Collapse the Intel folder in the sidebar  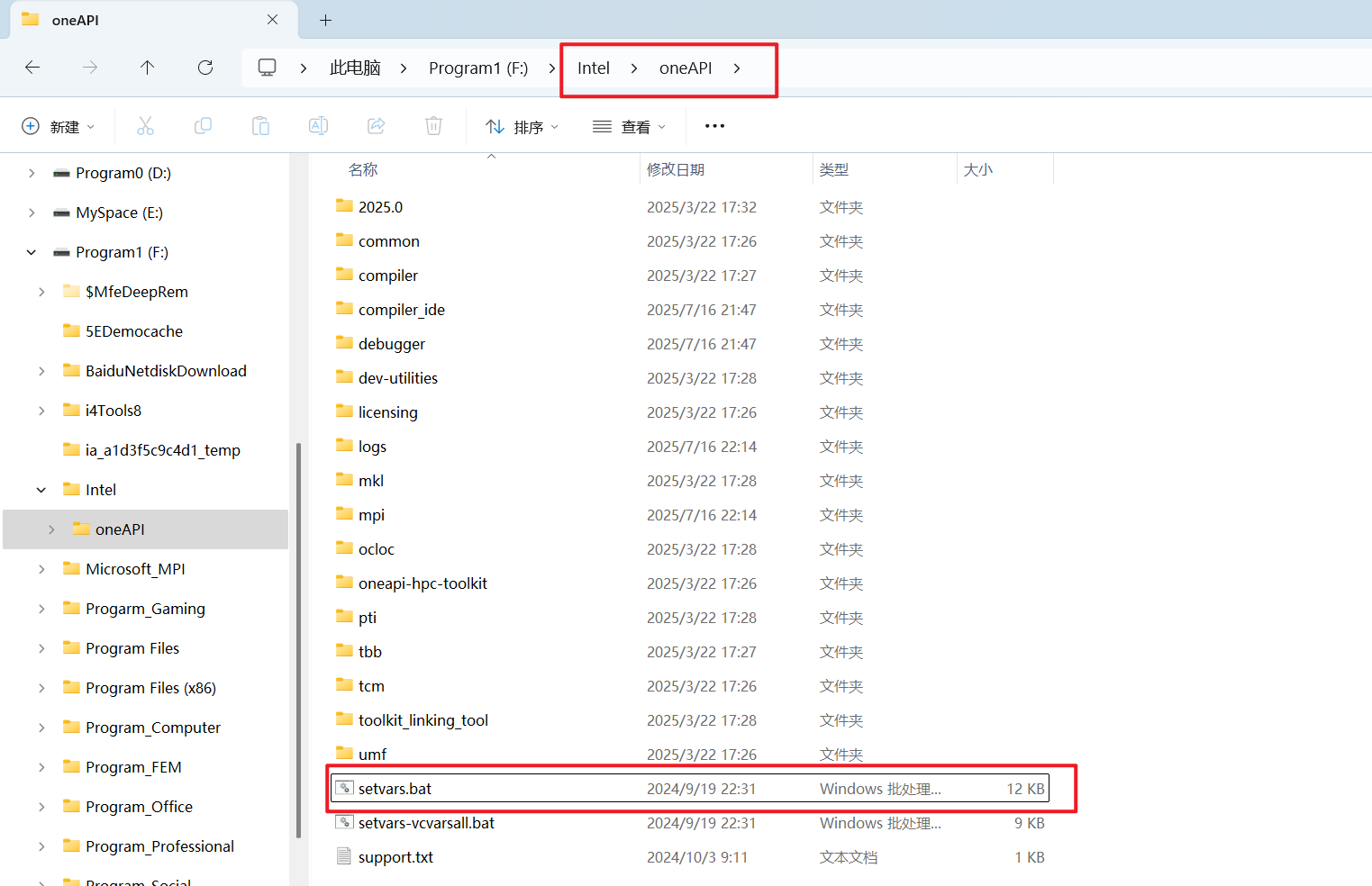click(x=41, y=489)
